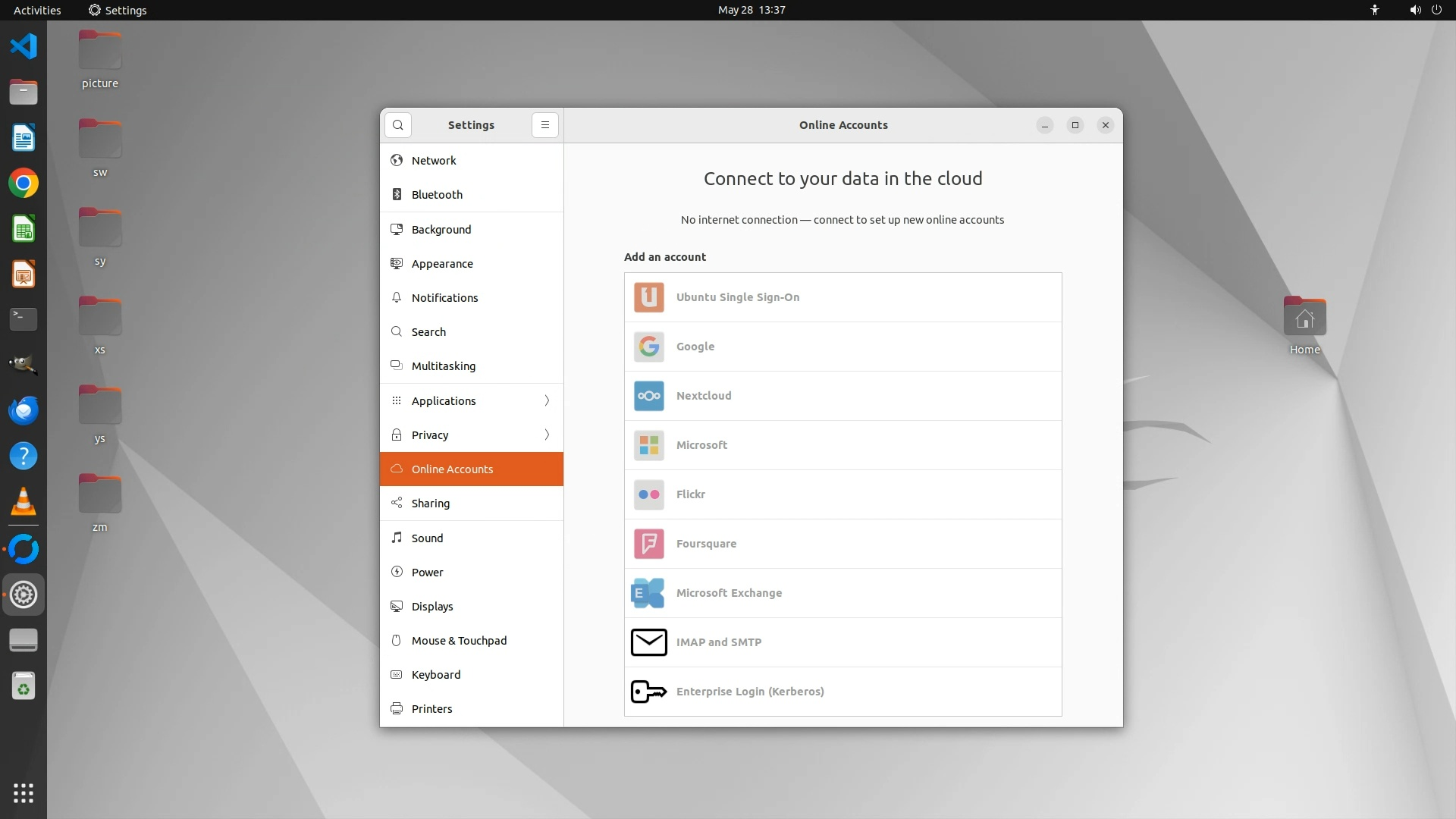This screenshot has height=819, width=1456.
Task: Click the Foursquare icon
Action: pyautogui.click(x=648, y=544)
